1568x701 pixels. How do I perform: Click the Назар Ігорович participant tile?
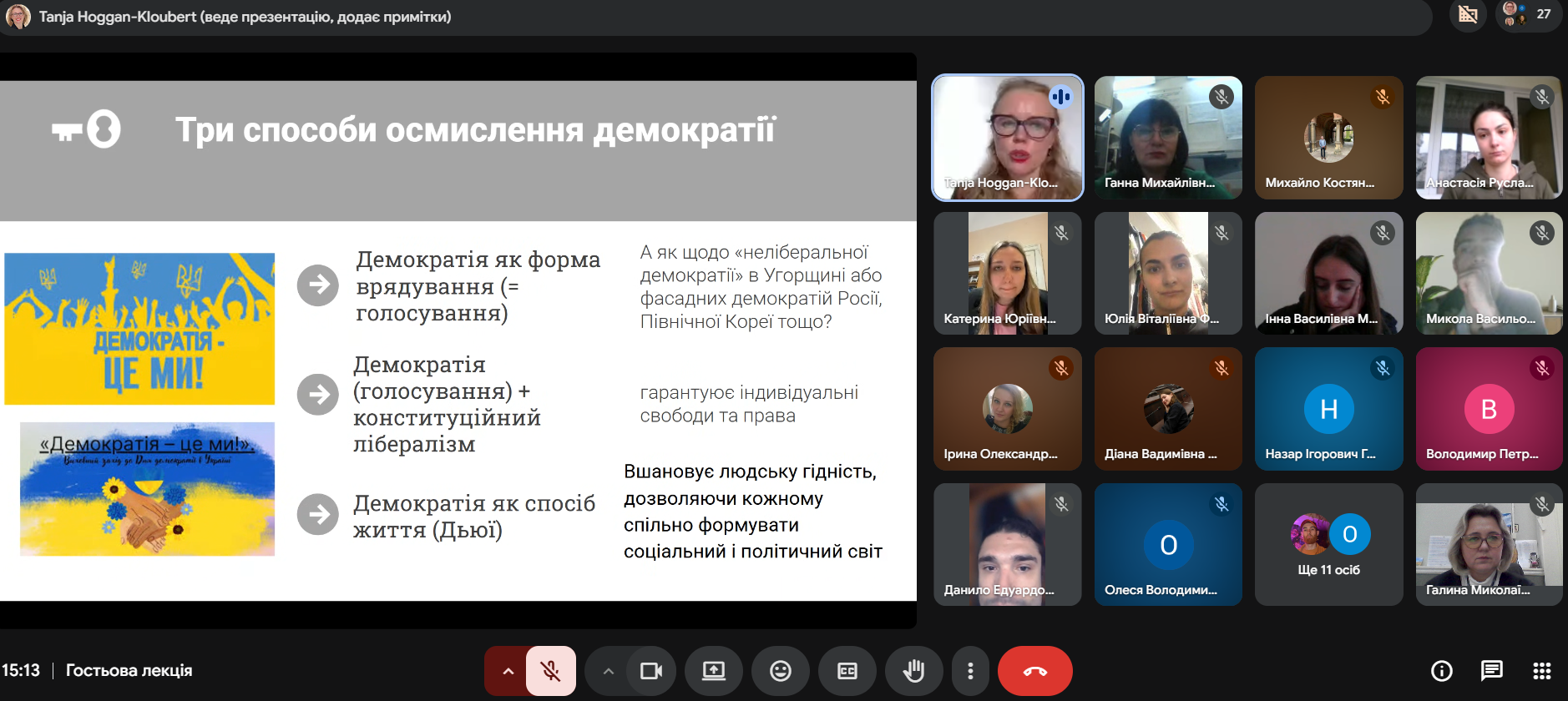click(x=1329, y=409)
